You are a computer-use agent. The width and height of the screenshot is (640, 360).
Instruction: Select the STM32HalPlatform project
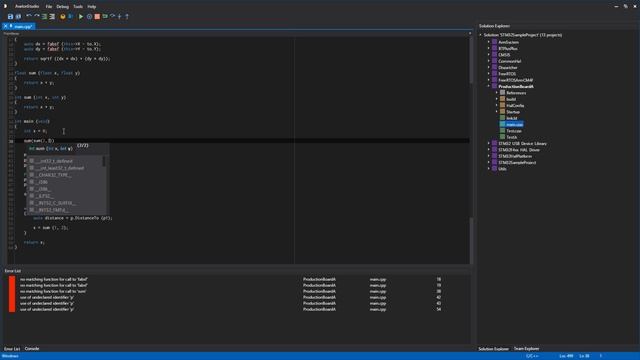tap(515, 156)
